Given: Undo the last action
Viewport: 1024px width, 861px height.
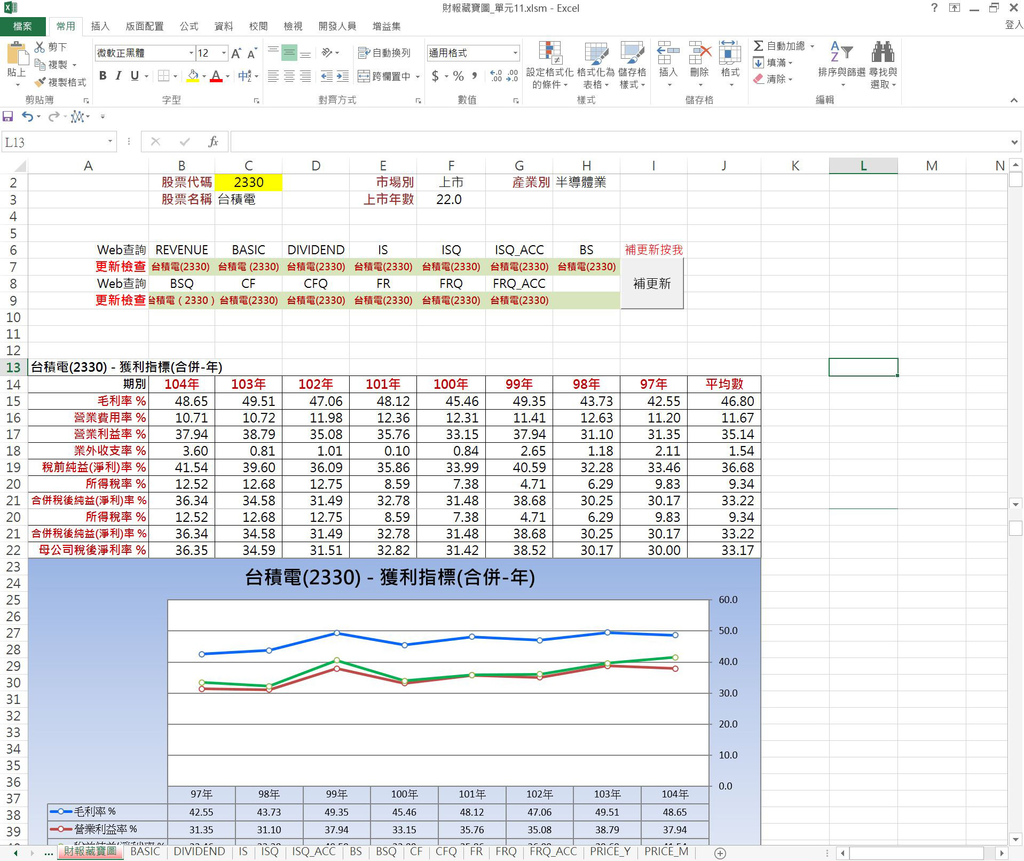Looking at the screenshot, I should 27,116.
